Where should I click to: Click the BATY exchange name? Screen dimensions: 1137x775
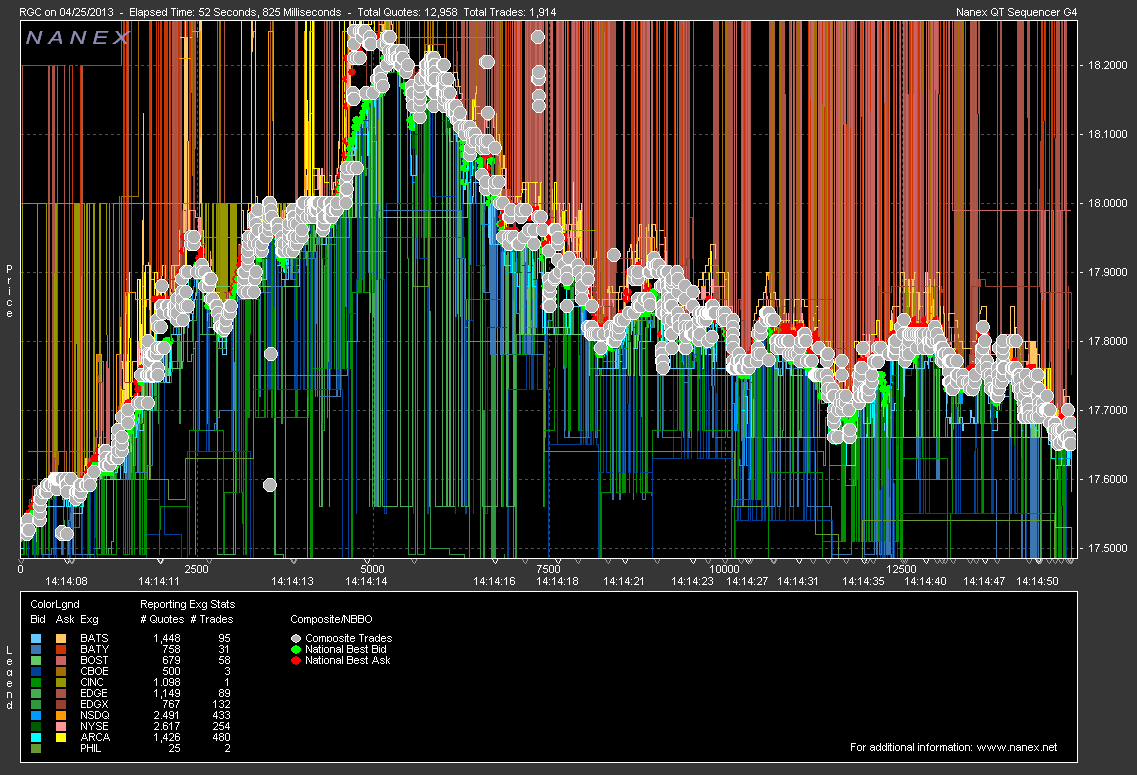[x=94, y=650]
